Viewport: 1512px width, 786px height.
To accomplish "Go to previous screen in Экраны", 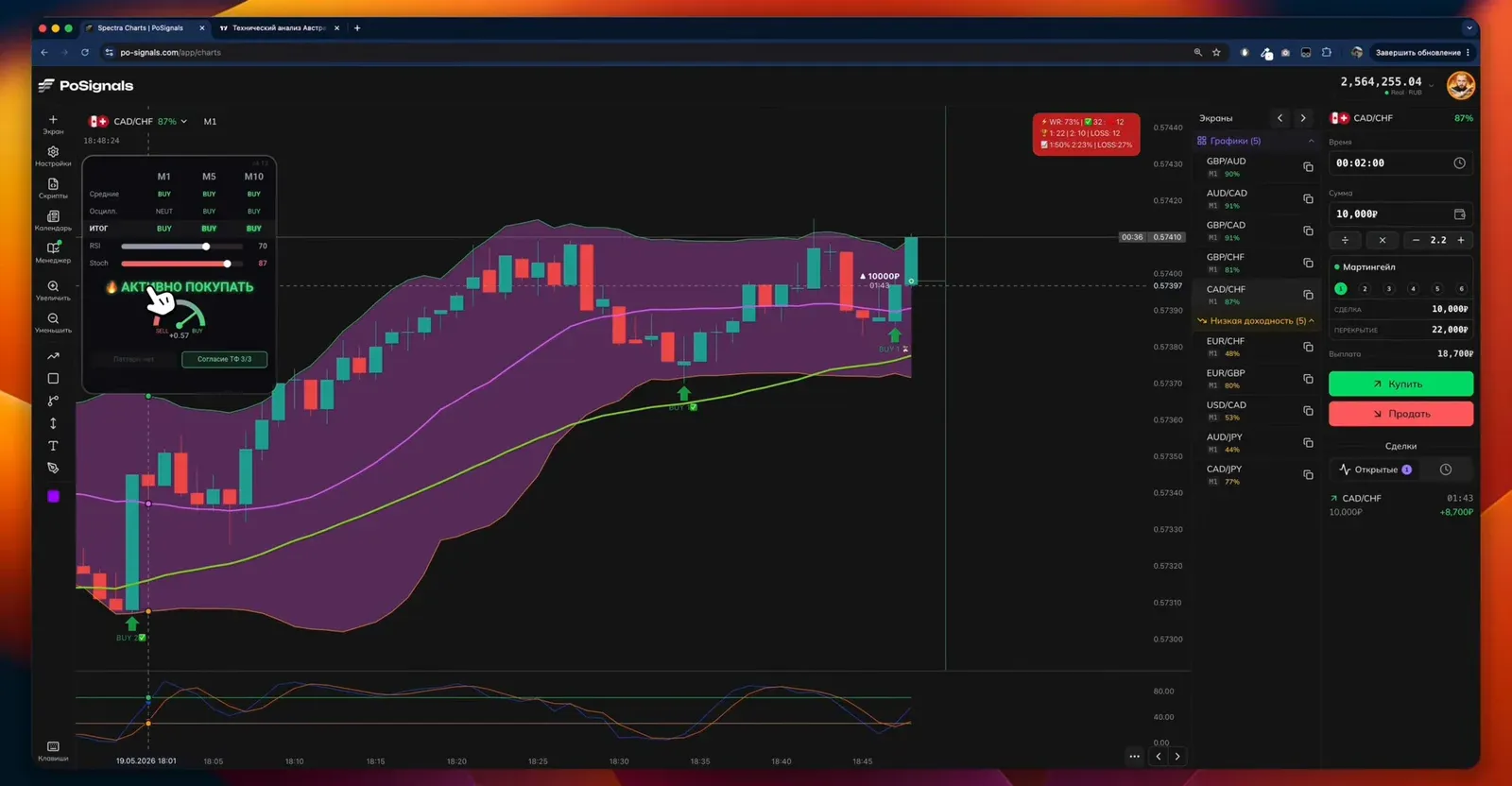I will [x=1280, y=118].
